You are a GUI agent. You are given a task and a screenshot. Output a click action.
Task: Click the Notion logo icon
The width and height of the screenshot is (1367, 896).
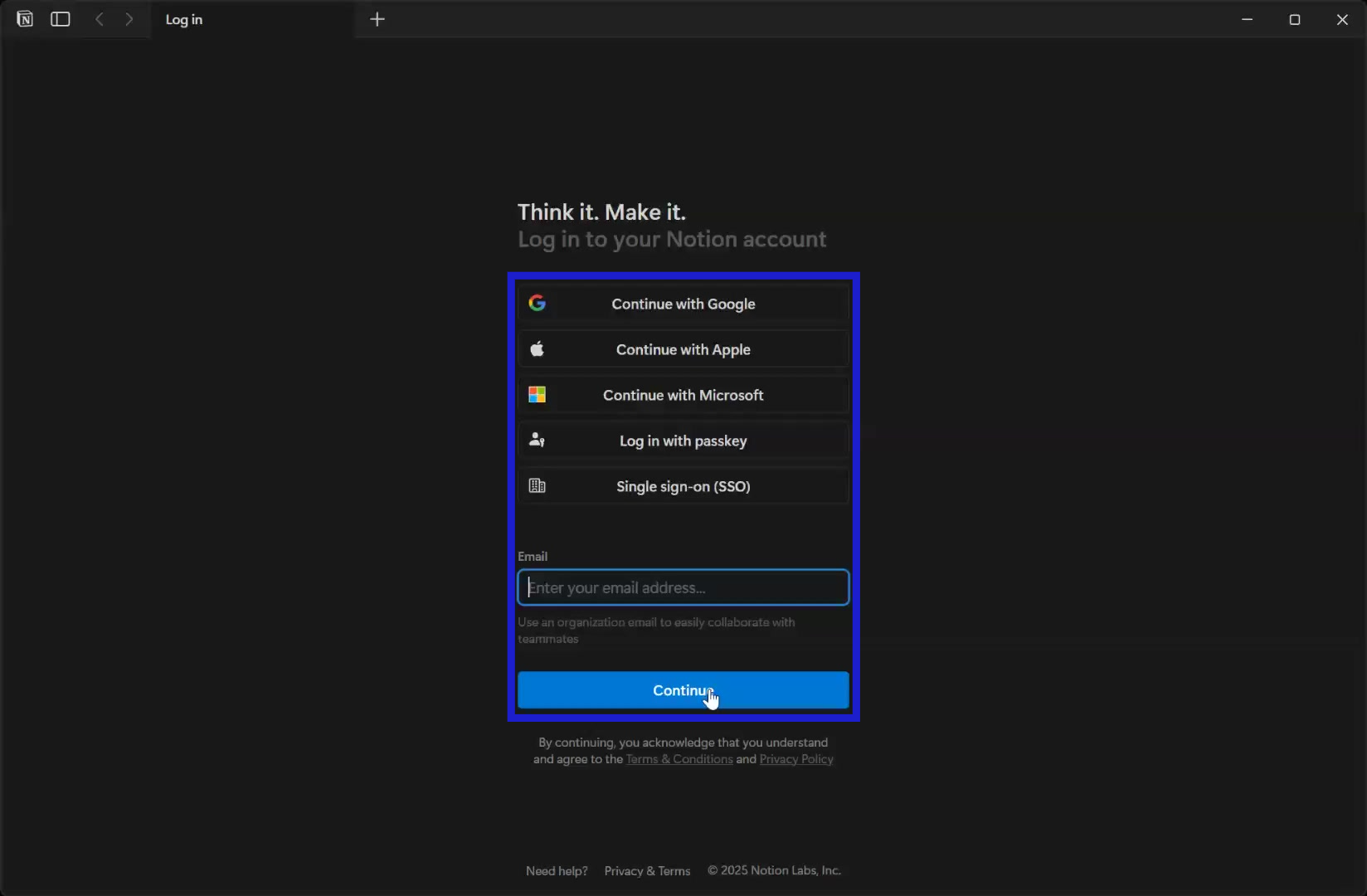pos(25,18)
